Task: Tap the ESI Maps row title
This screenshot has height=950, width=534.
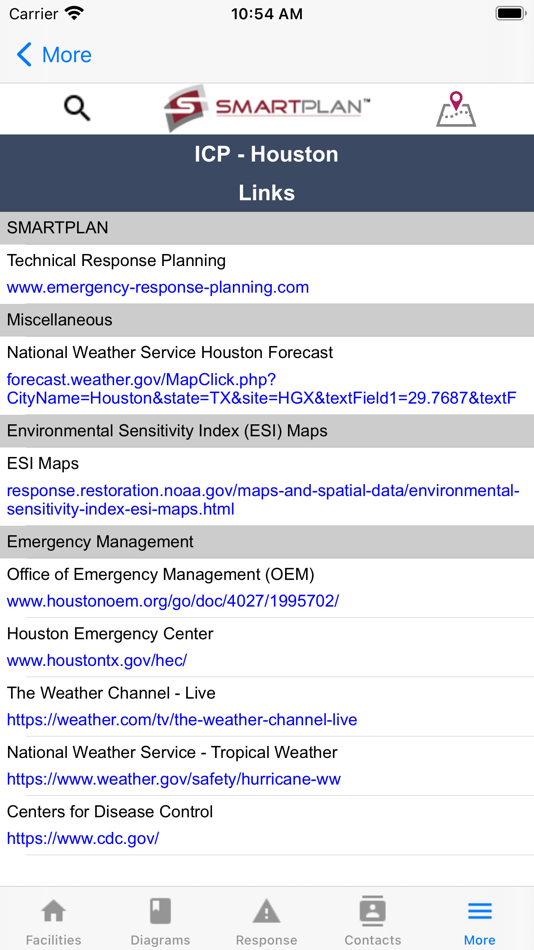Action: coord(42,463)
